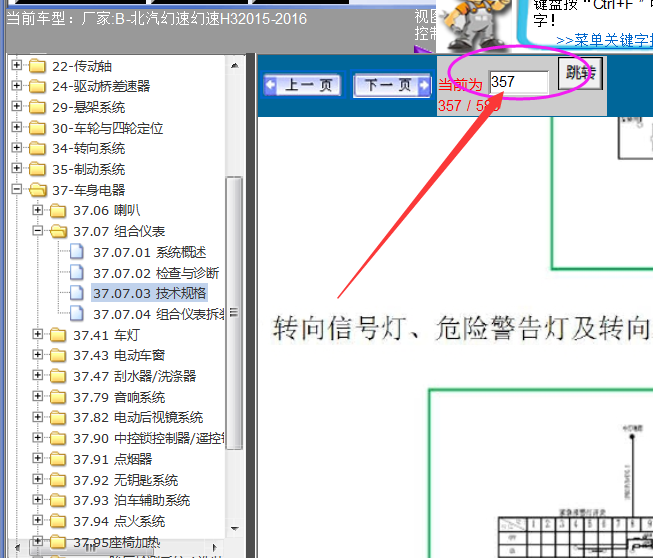Click the 37.94 点火系统 folder icon

(58, 521)
